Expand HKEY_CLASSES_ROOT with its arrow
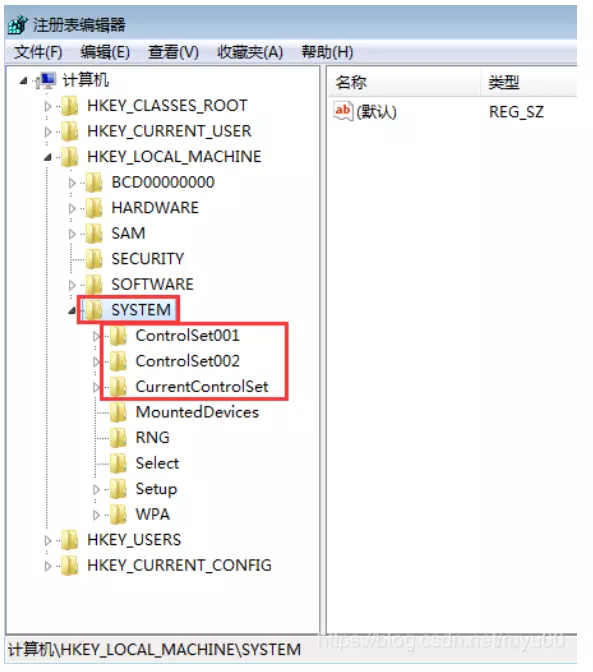 (x=48, y=106)
